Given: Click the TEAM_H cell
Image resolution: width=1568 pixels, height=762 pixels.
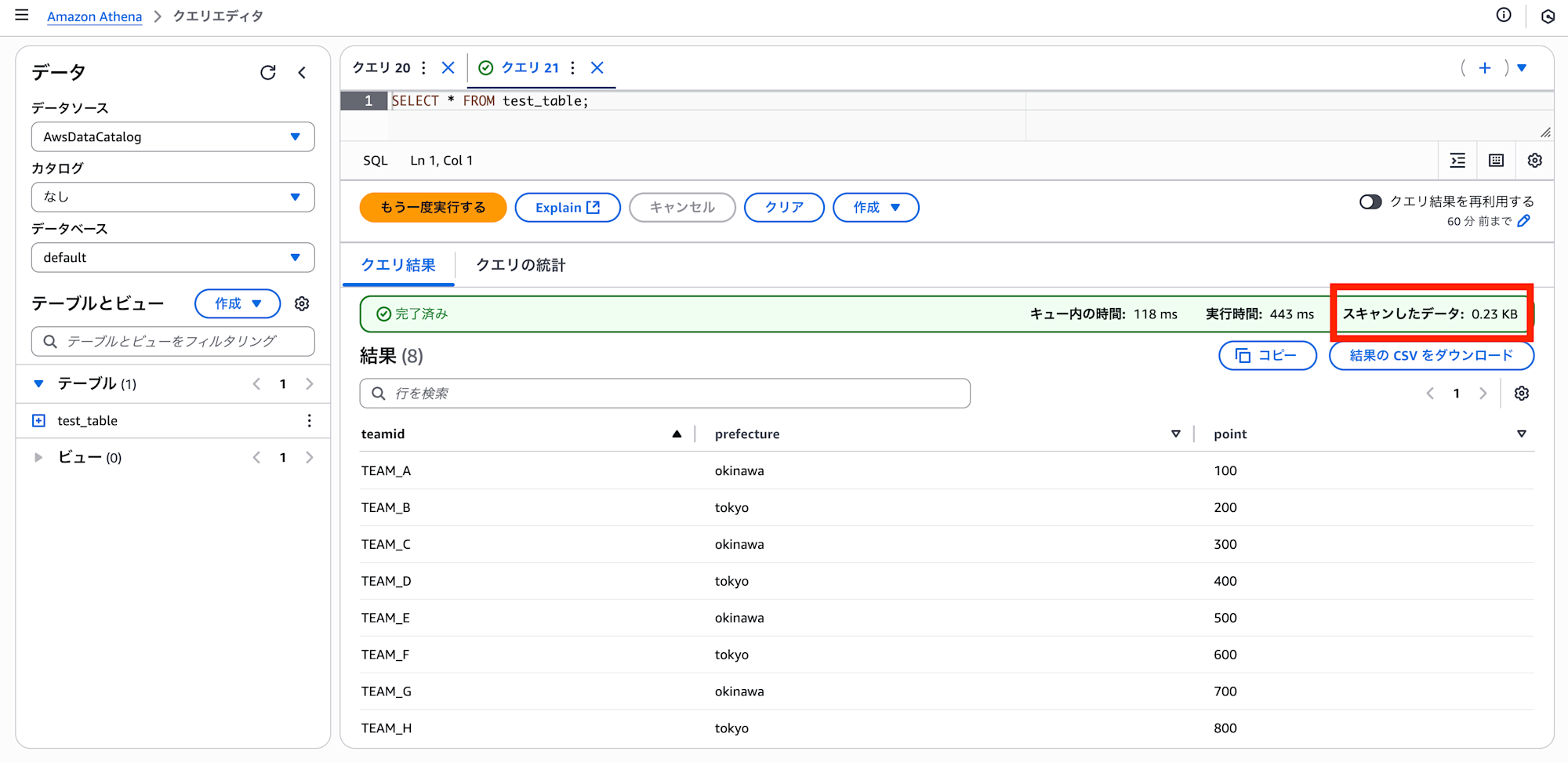Looking at the screenshot, I should click(386, 728).
